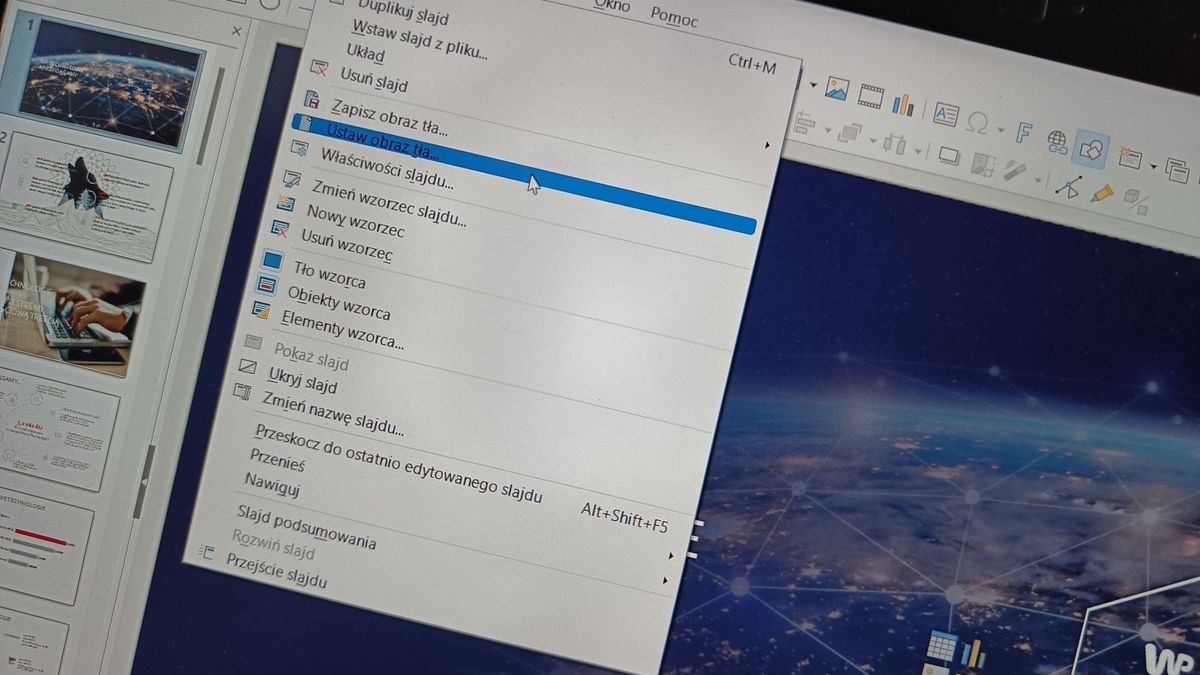Open the Przejście slajdu entry
The width and height of the screenshot is (1200, 675).
coord(276,572)
